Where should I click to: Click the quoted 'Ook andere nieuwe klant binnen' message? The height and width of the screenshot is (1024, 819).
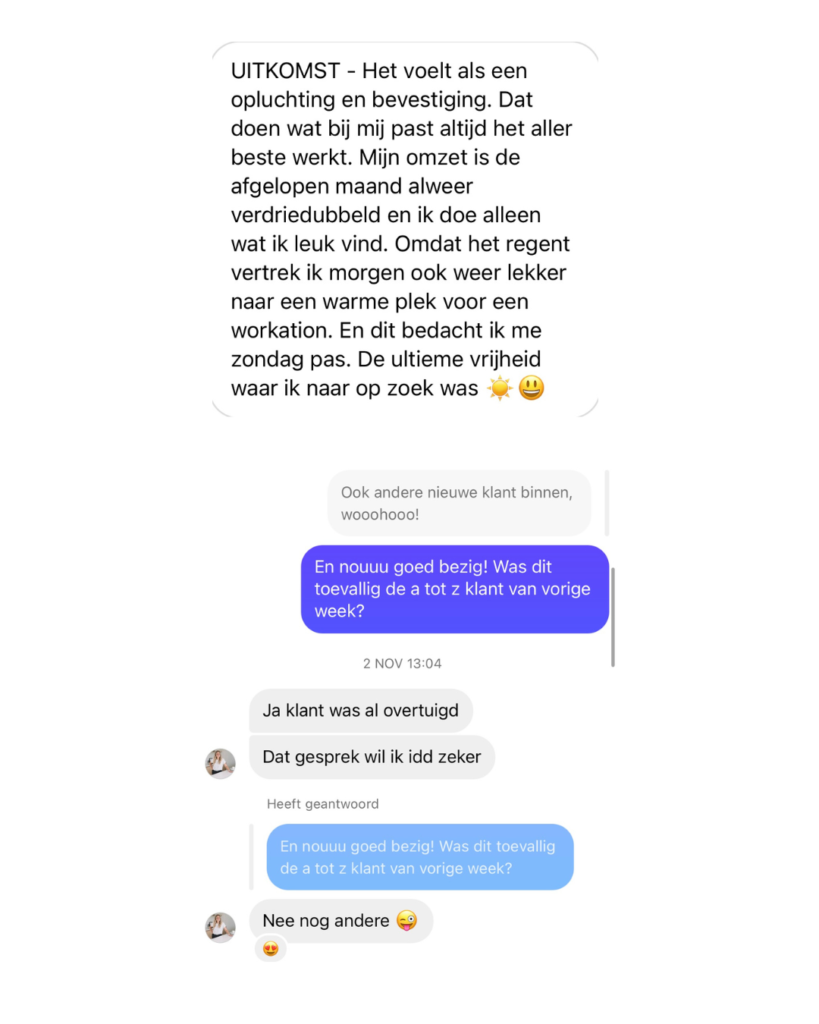(x=459, y=503)
